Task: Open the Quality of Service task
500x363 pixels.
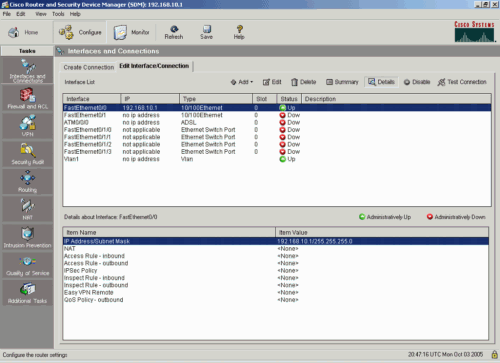Action: click(28, 265)
